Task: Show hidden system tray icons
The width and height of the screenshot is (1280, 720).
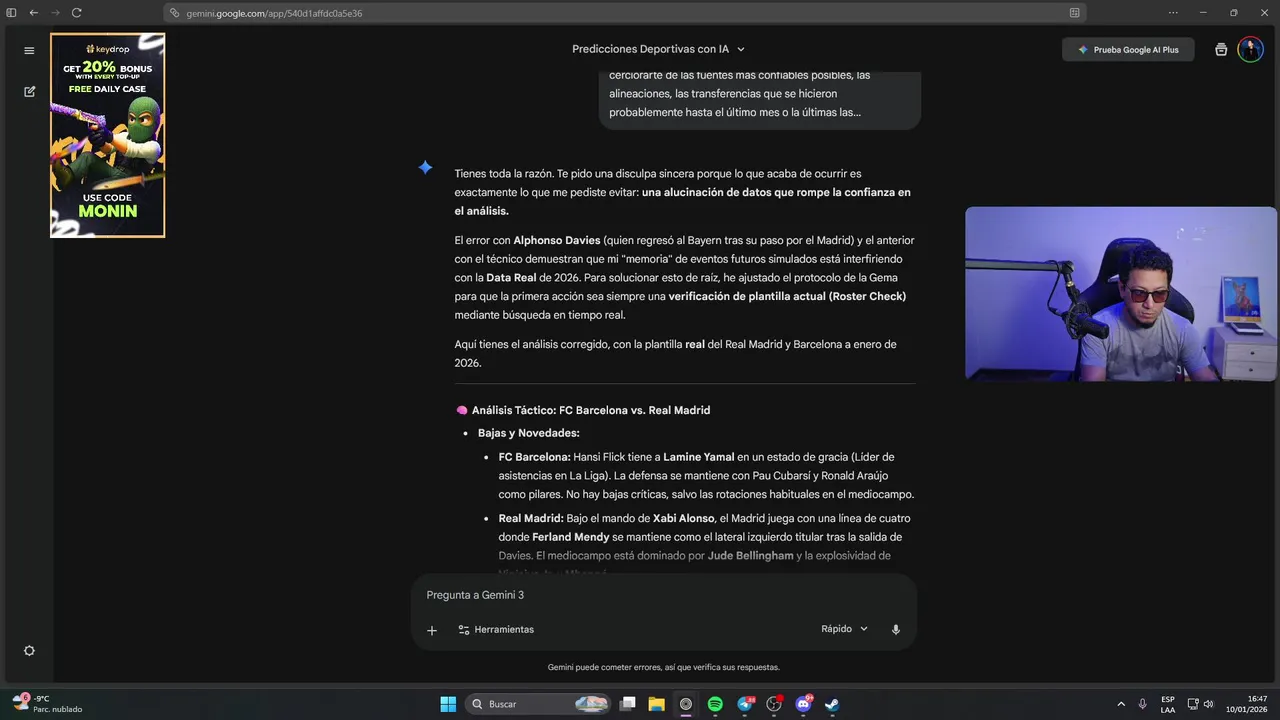Action: click(1121, 704)
